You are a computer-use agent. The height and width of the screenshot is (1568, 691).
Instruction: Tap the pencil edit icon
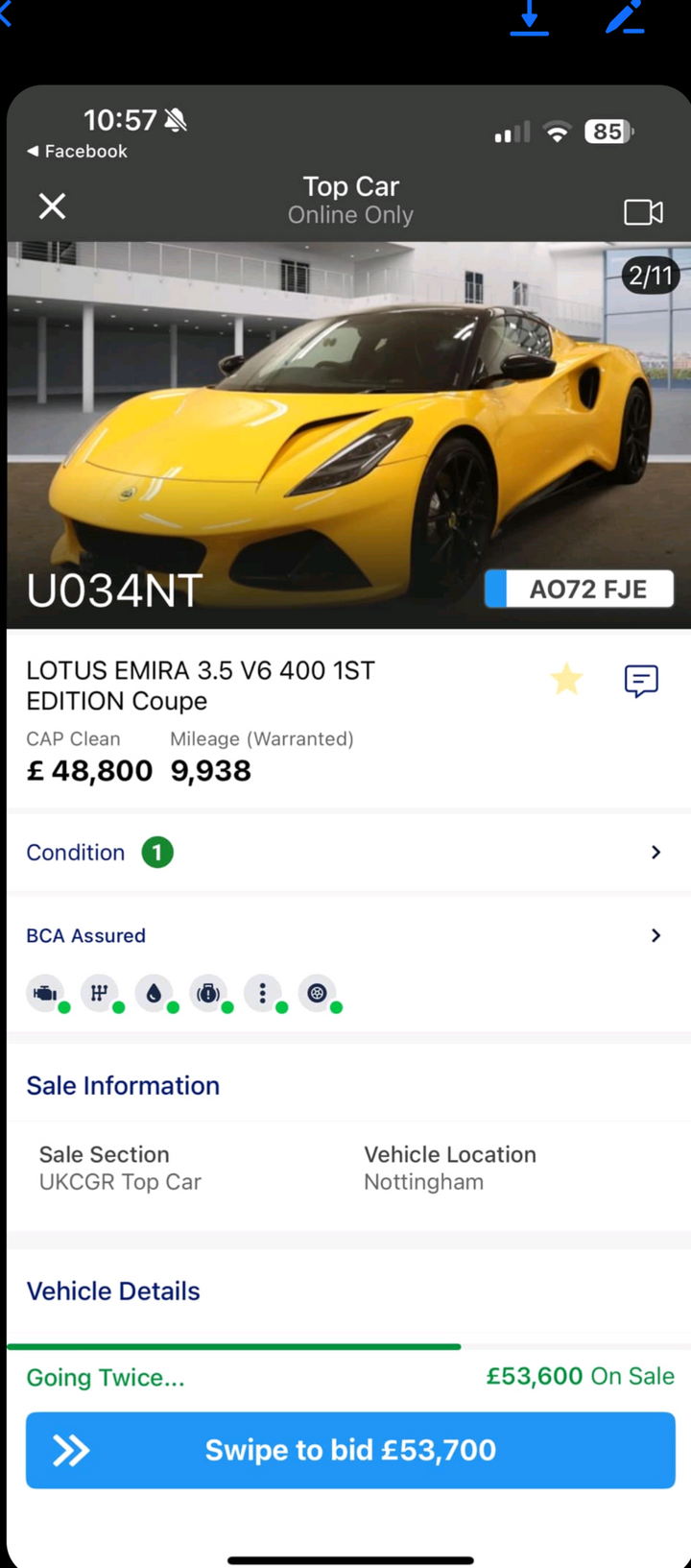tap(624, 17)
